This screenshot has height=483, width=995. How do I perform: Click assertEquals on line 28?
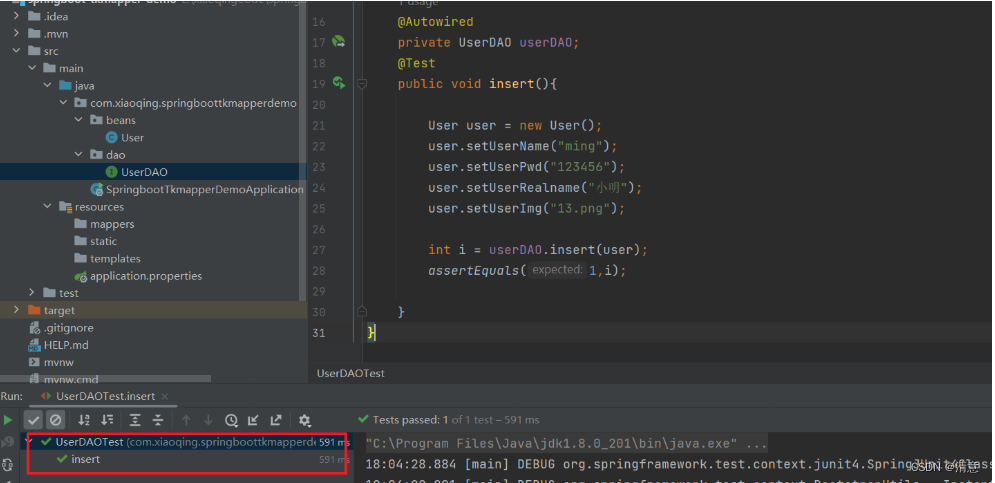473,270
